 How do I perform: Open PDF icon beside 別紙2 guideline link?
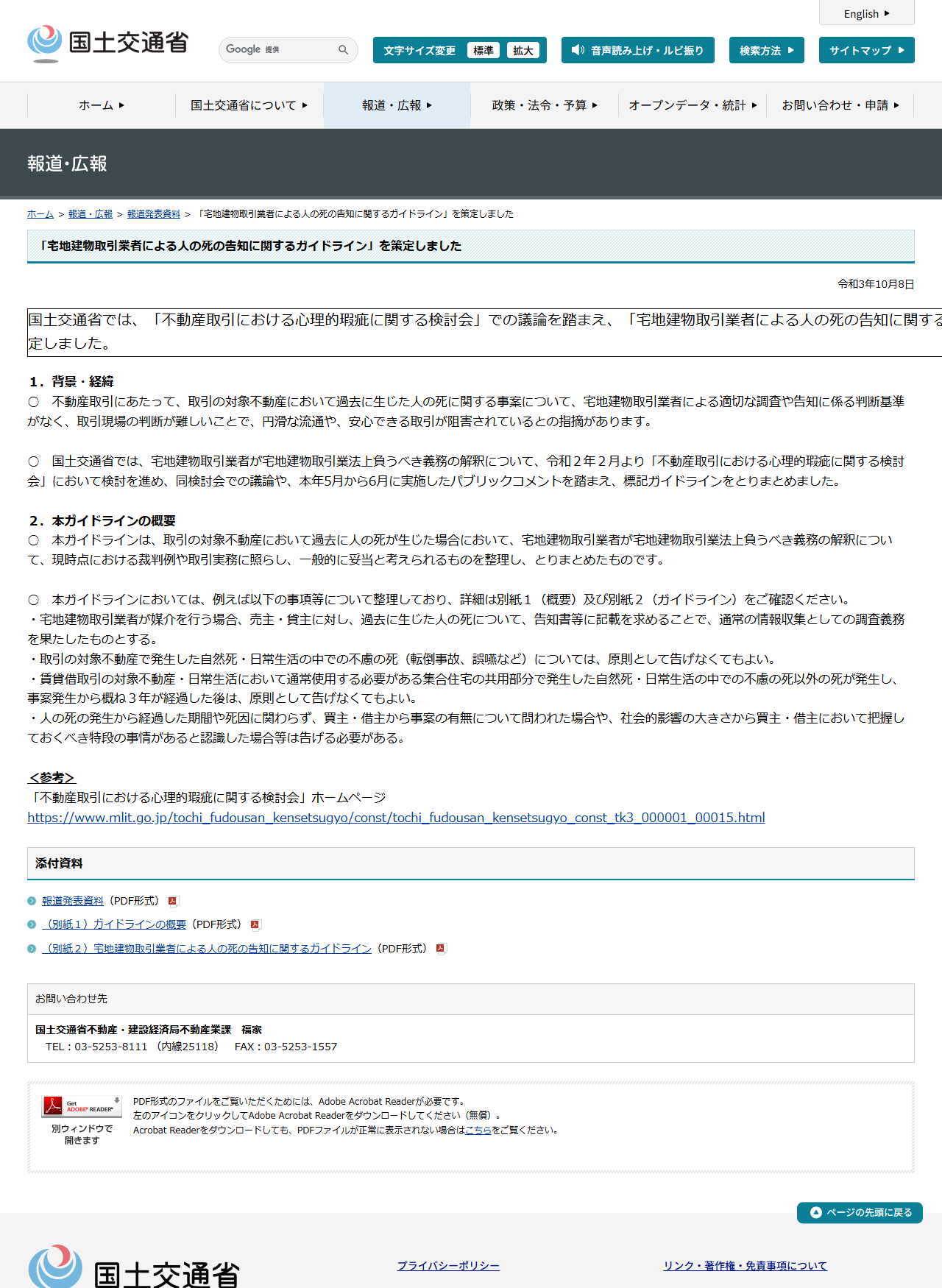[441, 949]
